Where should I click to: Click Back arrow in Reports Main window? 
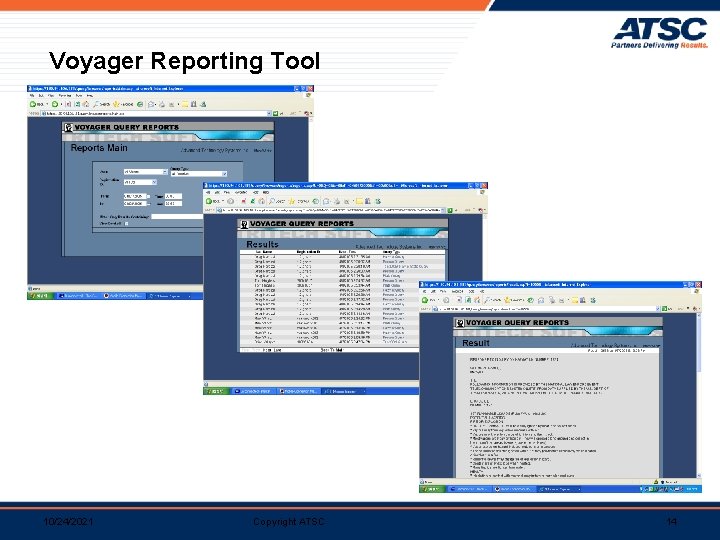point(33,104)
